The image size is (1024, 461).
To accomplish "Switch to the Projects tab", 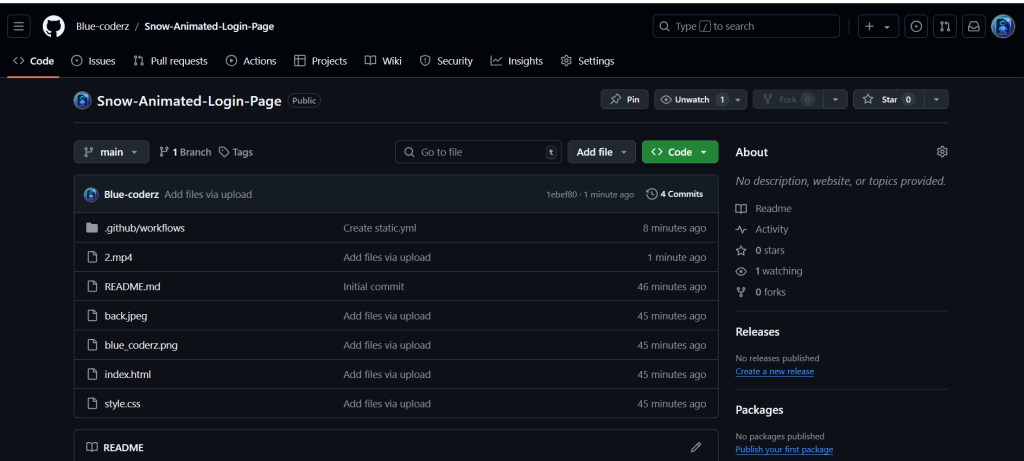I will 320,61.
